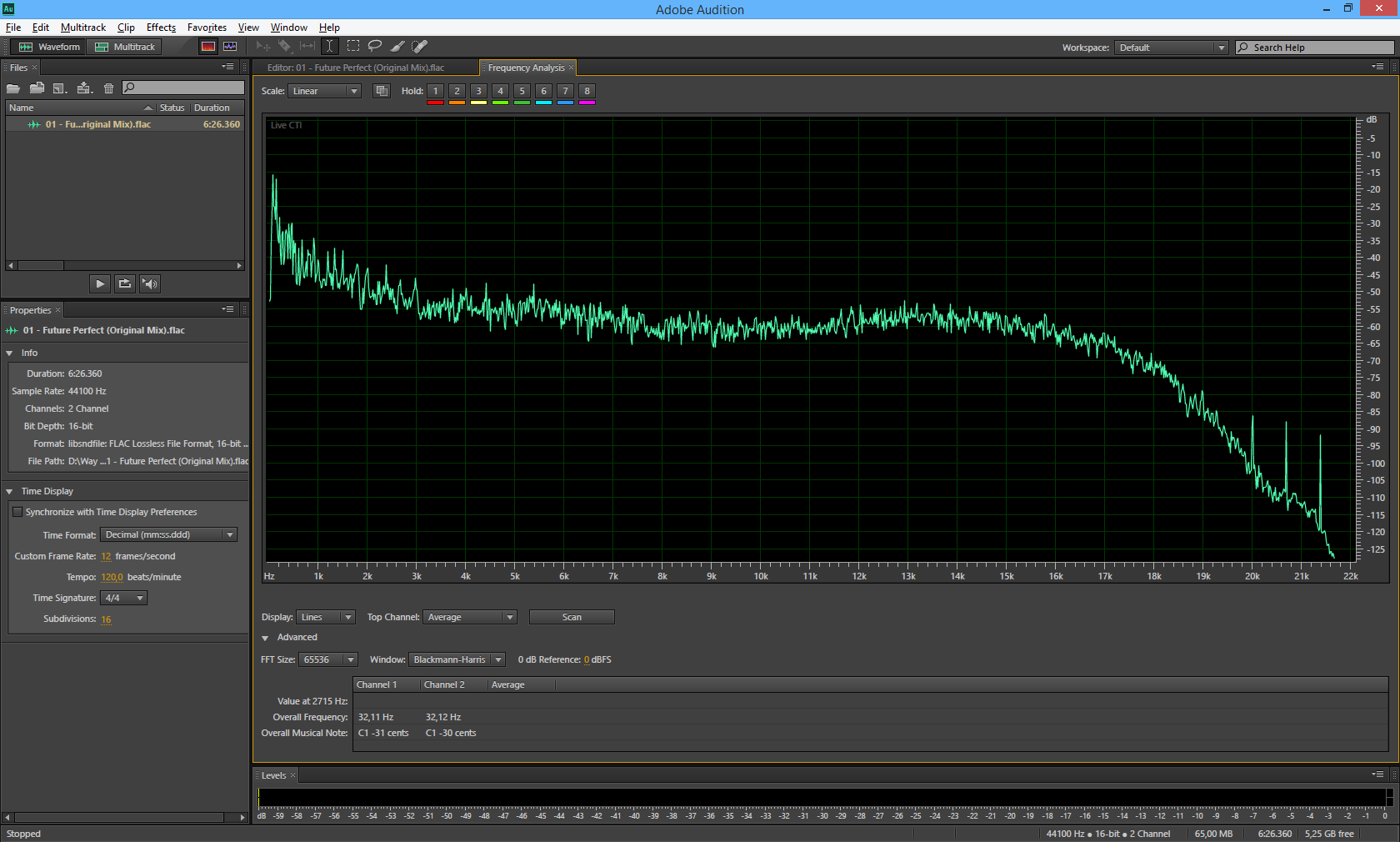
Task: Open the Time Signature dropdown
Action: 124,598
